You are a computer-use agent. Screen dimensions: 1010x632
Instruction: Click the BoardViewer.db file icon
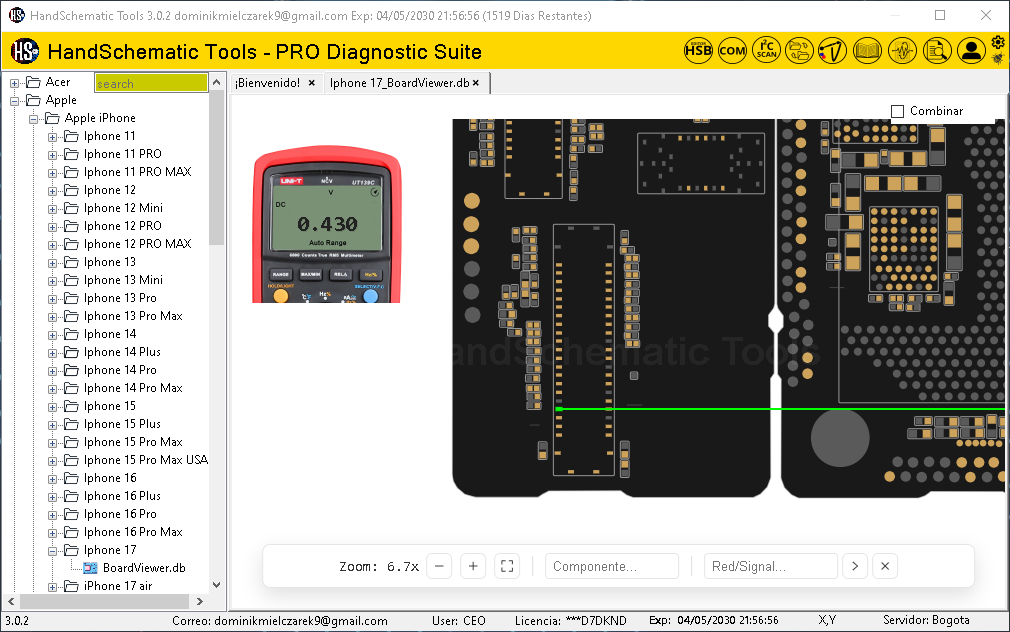[91, 568]
